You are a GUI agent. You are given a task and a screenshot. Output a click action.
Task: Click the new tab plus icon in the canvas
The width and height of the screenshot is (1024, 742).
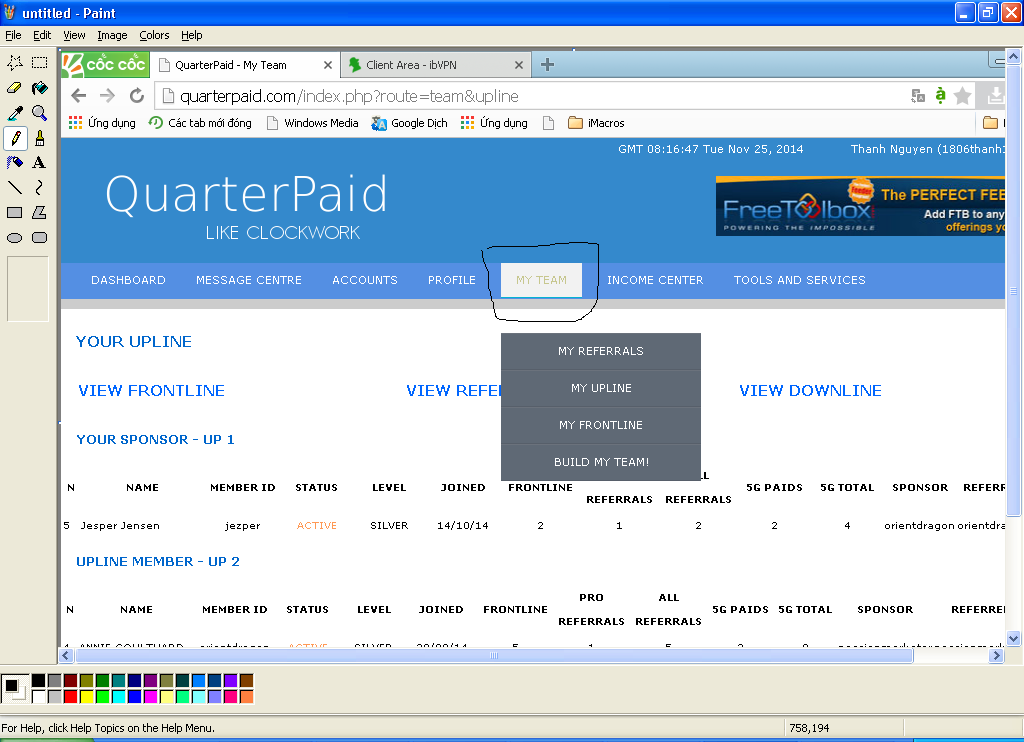pos(547,64)
